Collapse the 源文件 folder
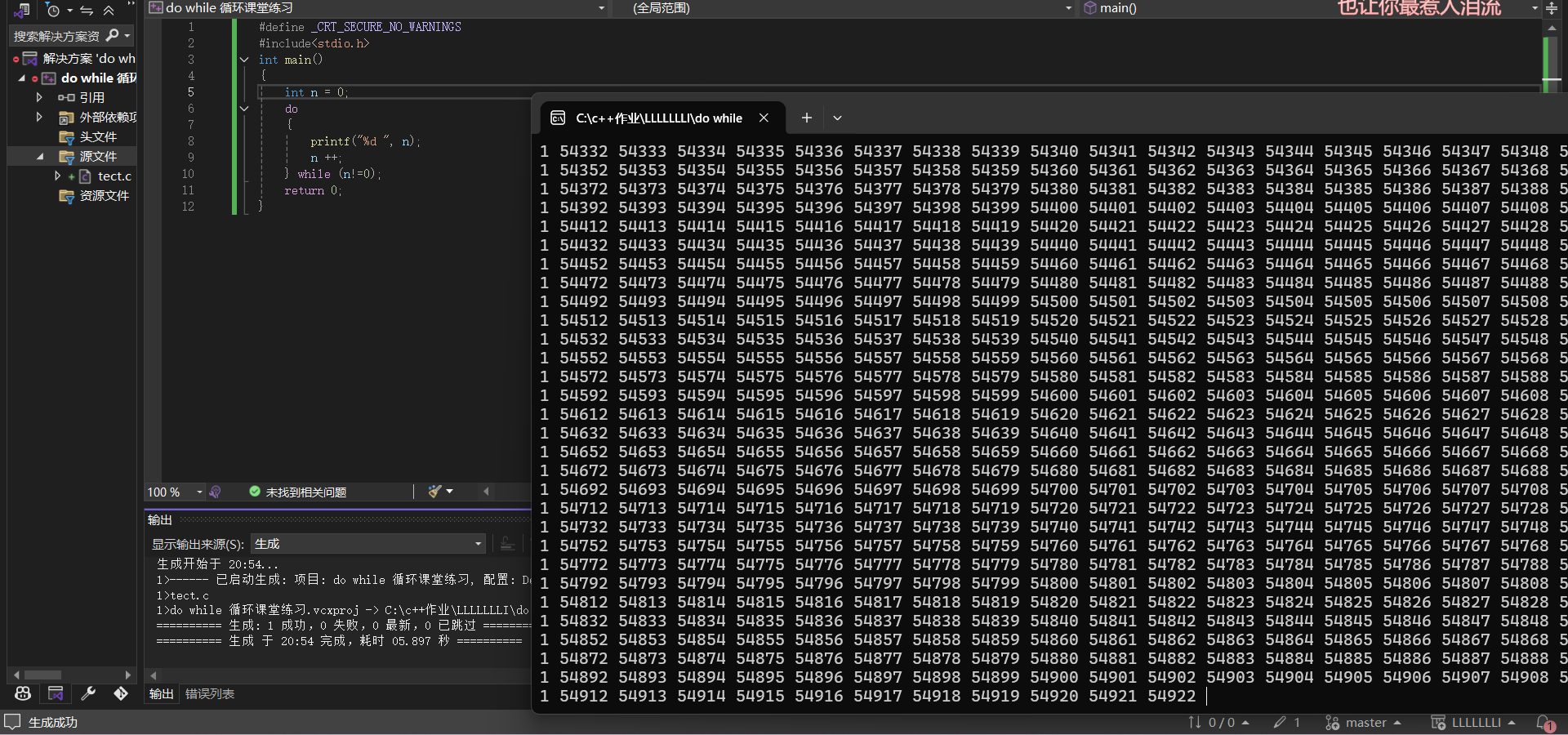 point(40,156)
